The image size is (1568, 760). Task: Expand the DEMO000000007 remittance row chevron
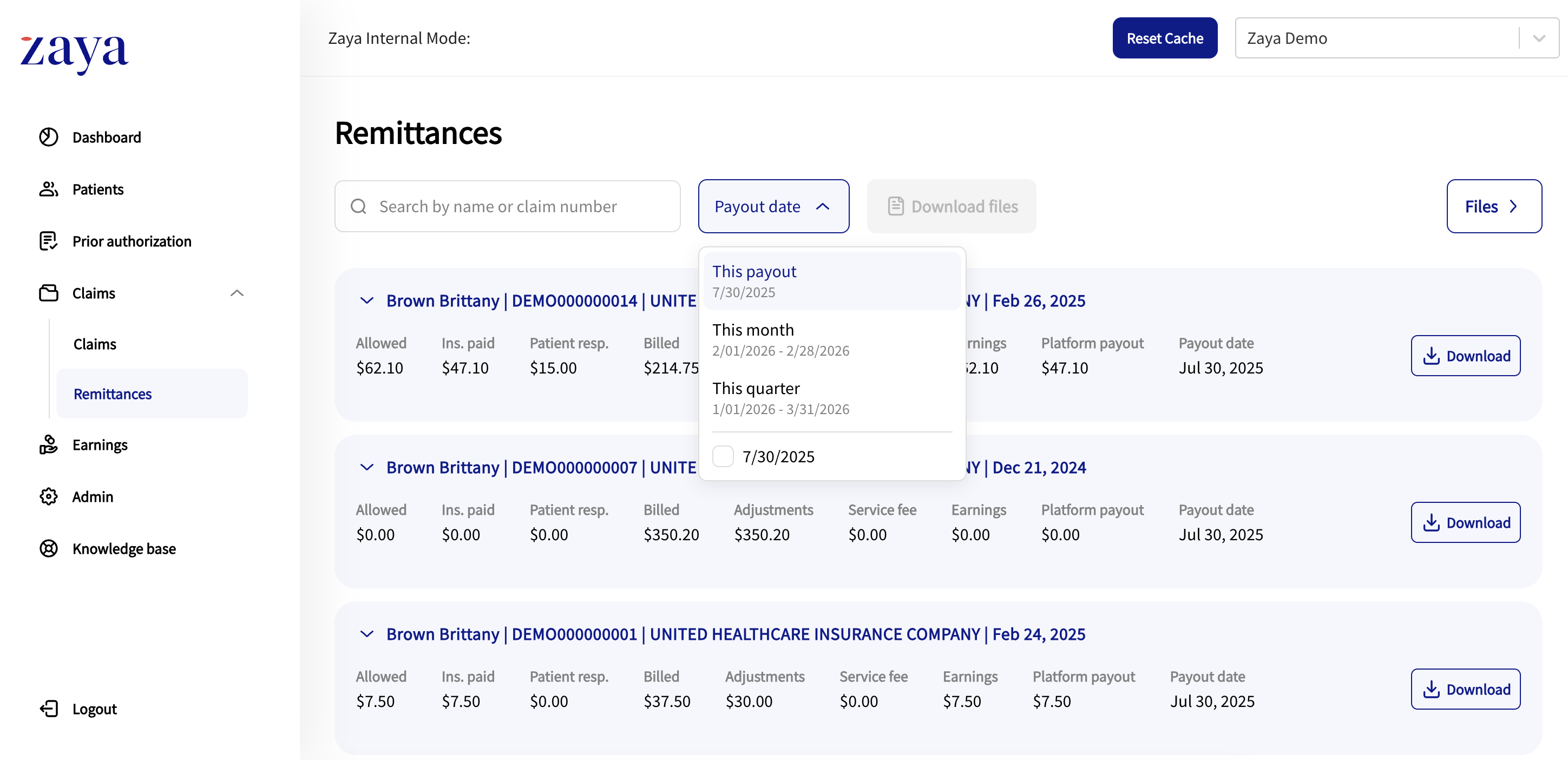366,467
